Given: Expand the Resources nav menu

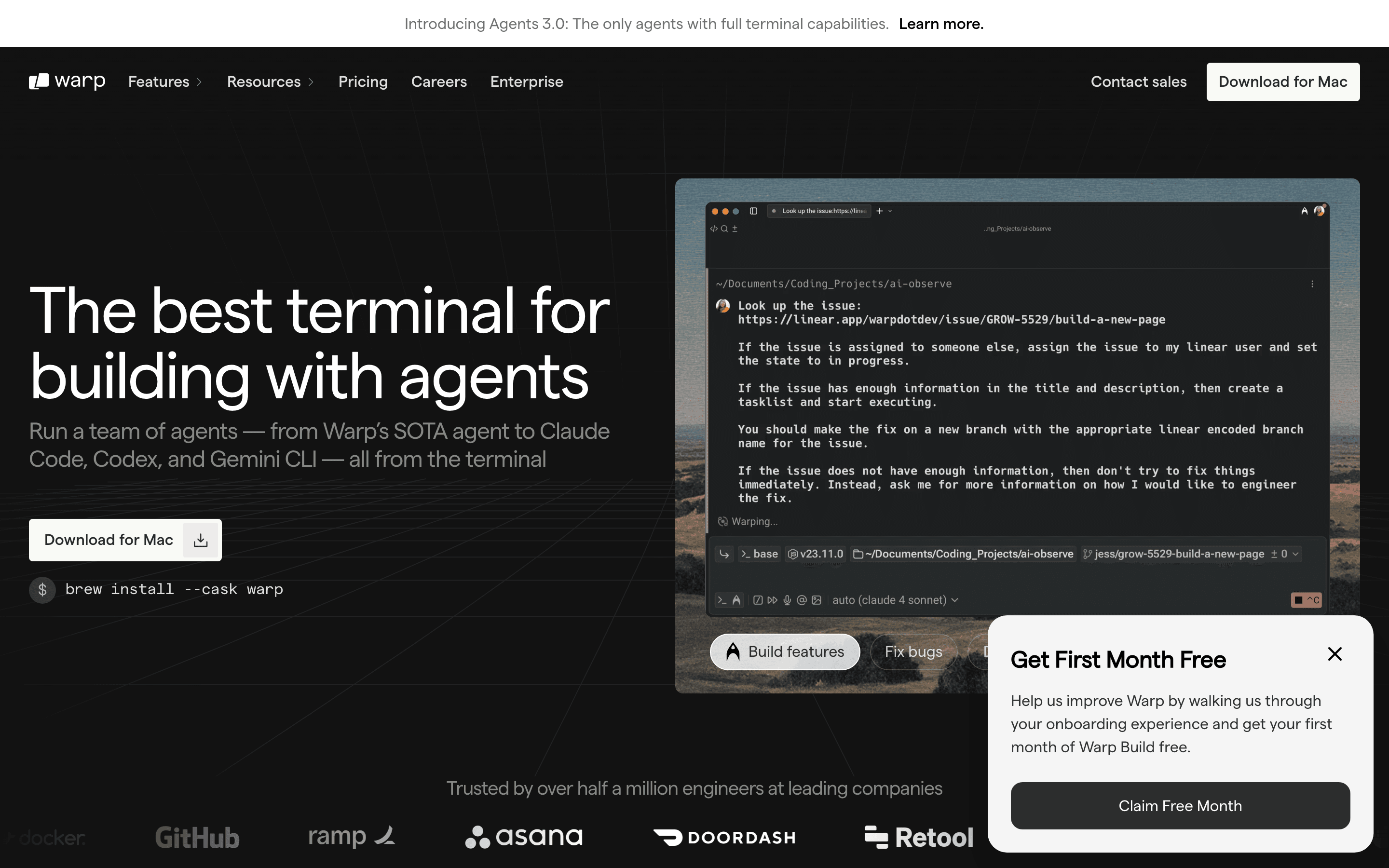Looking at the screenshot, I should [270, 81].
